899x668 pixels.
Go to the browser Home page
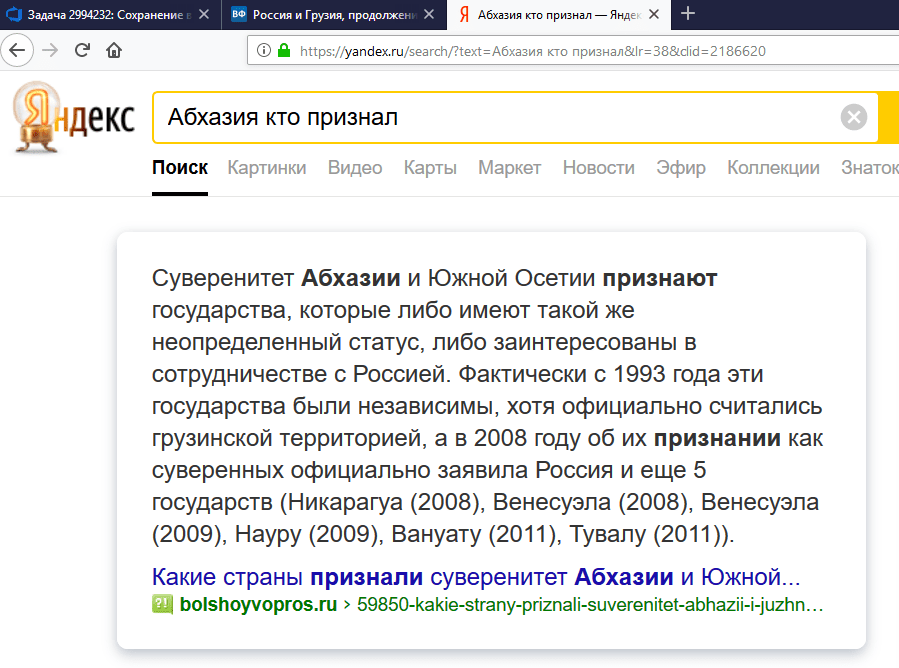click(x=114, y=50)
